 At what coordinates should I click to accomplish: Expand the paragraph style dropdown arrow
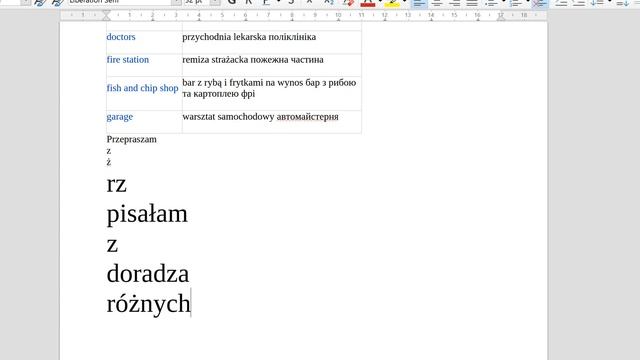[25, 2]
